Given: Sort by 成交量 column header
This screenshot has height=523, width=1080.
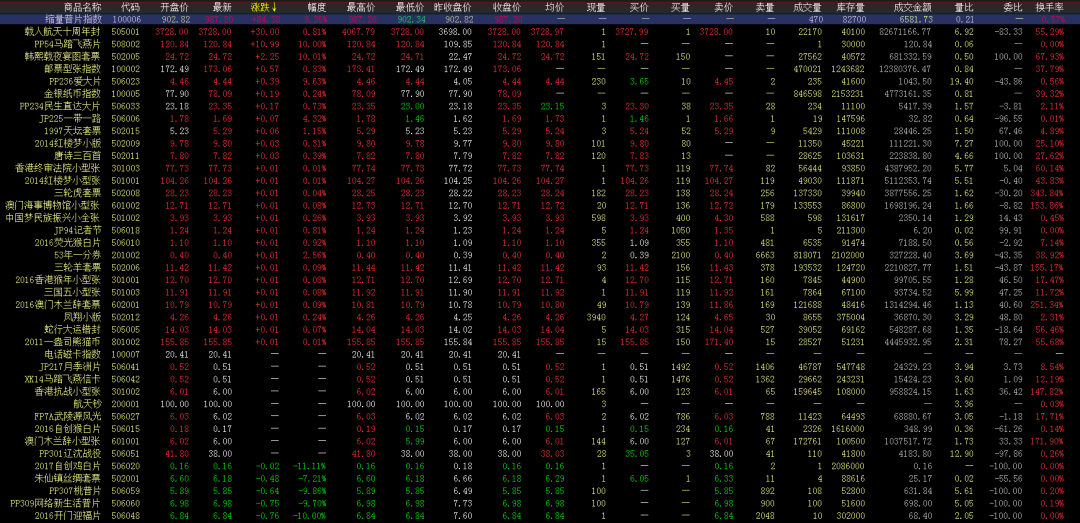Looking at the screenshot, I should coord(808,8).
